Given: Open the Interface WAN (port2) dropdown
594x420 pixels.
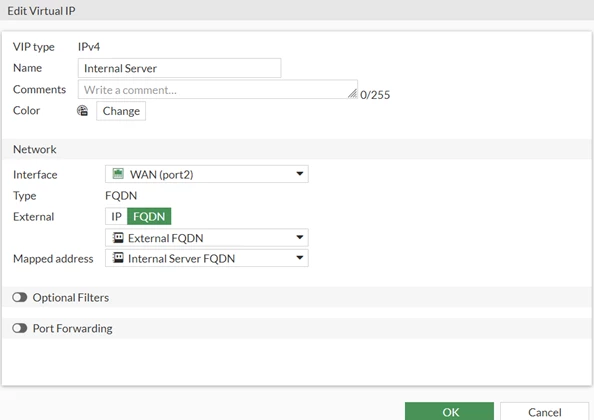Looking at the screenshot, I should click(206, 174).
